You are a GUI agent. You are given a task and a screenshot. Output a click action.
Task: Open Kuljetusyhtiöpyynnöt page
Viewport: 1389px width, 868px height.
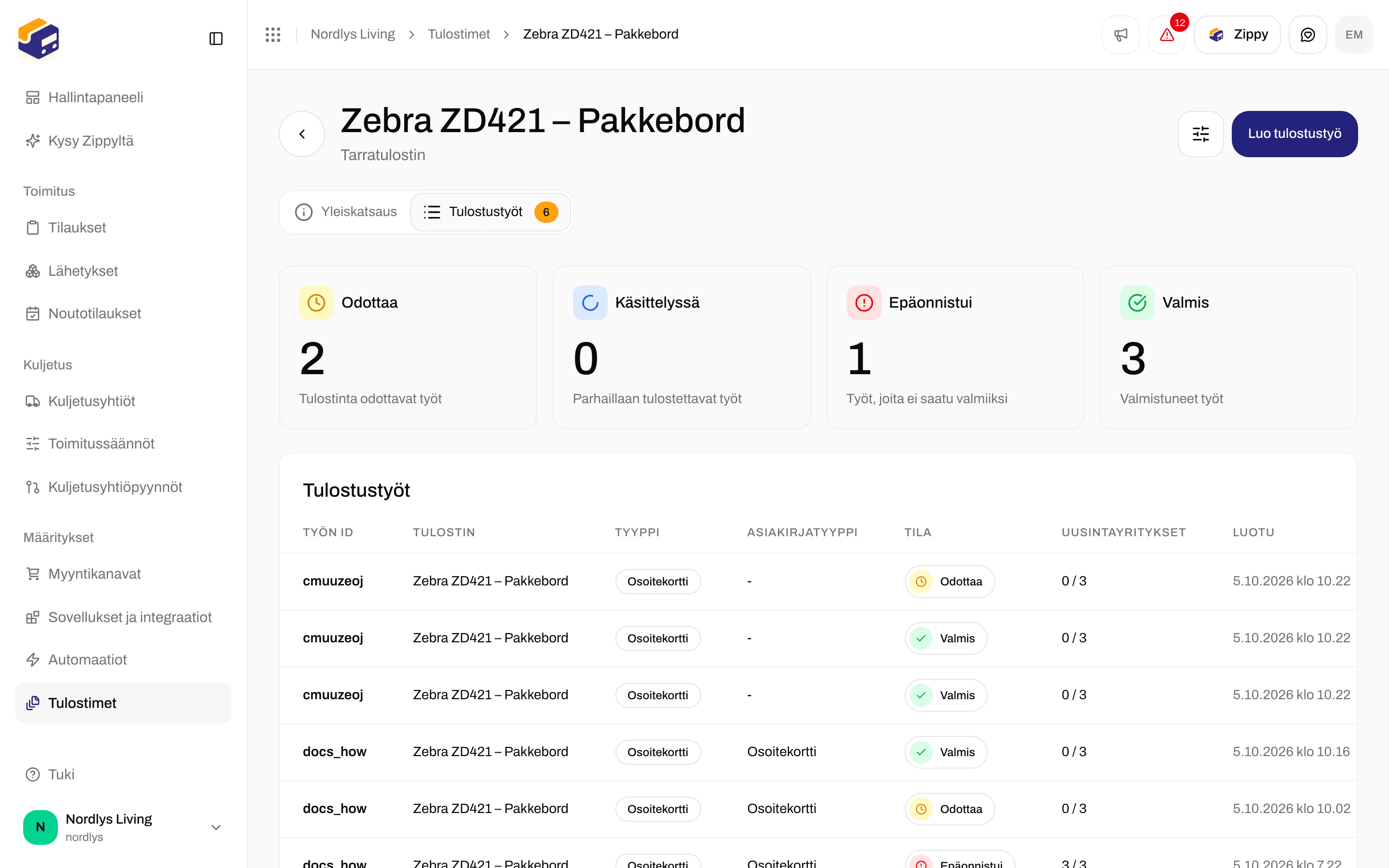tap(123, 488)
